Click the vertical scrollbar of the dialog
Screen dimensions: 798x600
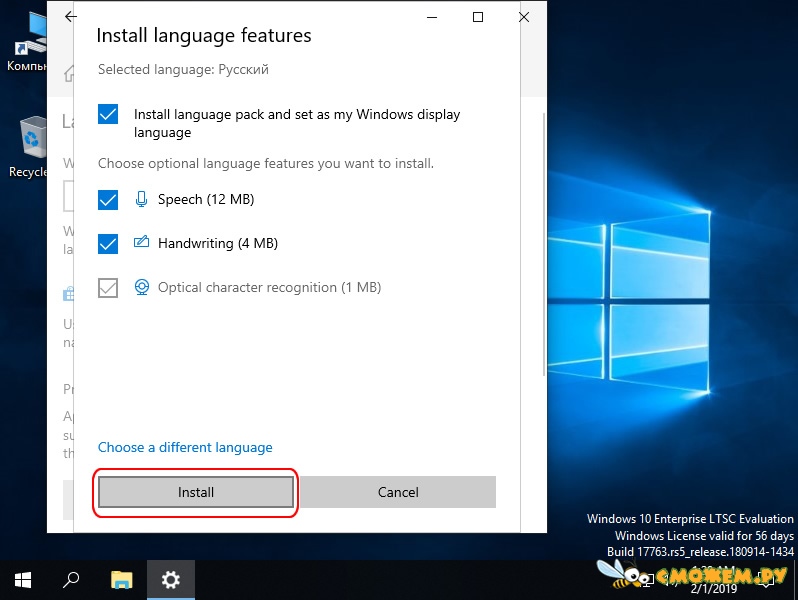544,244
